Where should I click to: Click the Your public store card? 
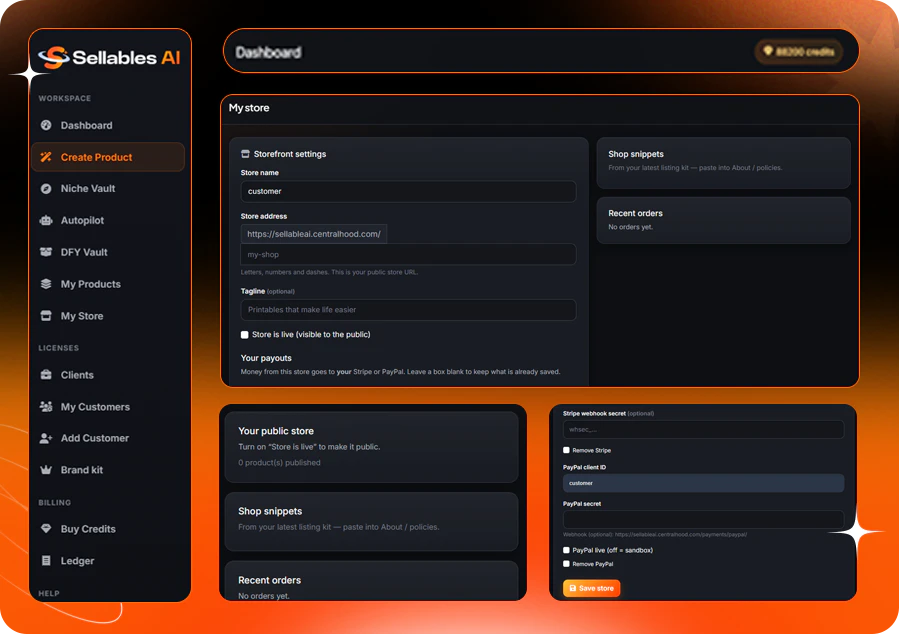371,447
